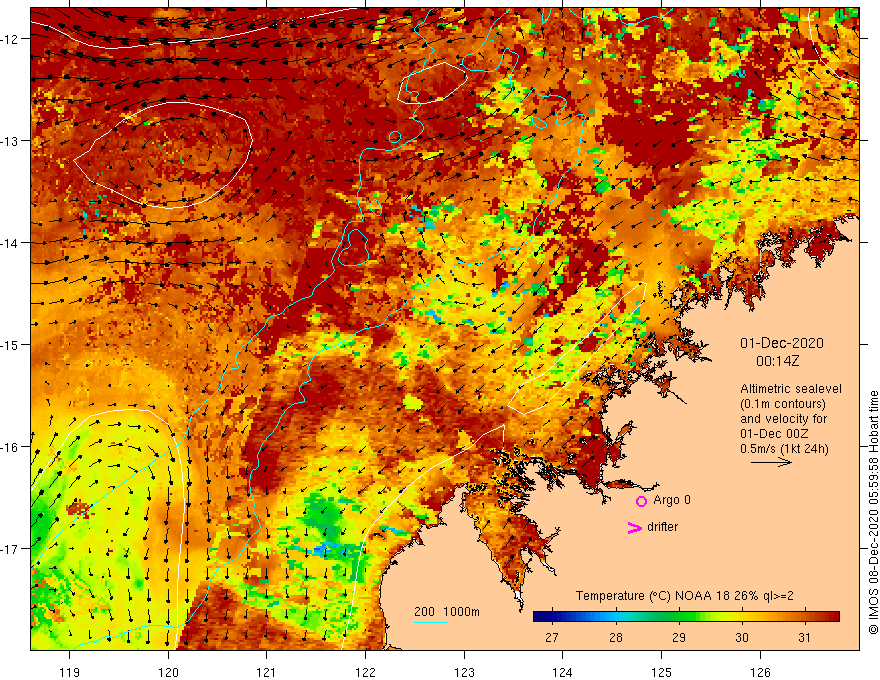
Task: Click the latitude label -17
Action: pyautogui.click(x=9, y=549)
